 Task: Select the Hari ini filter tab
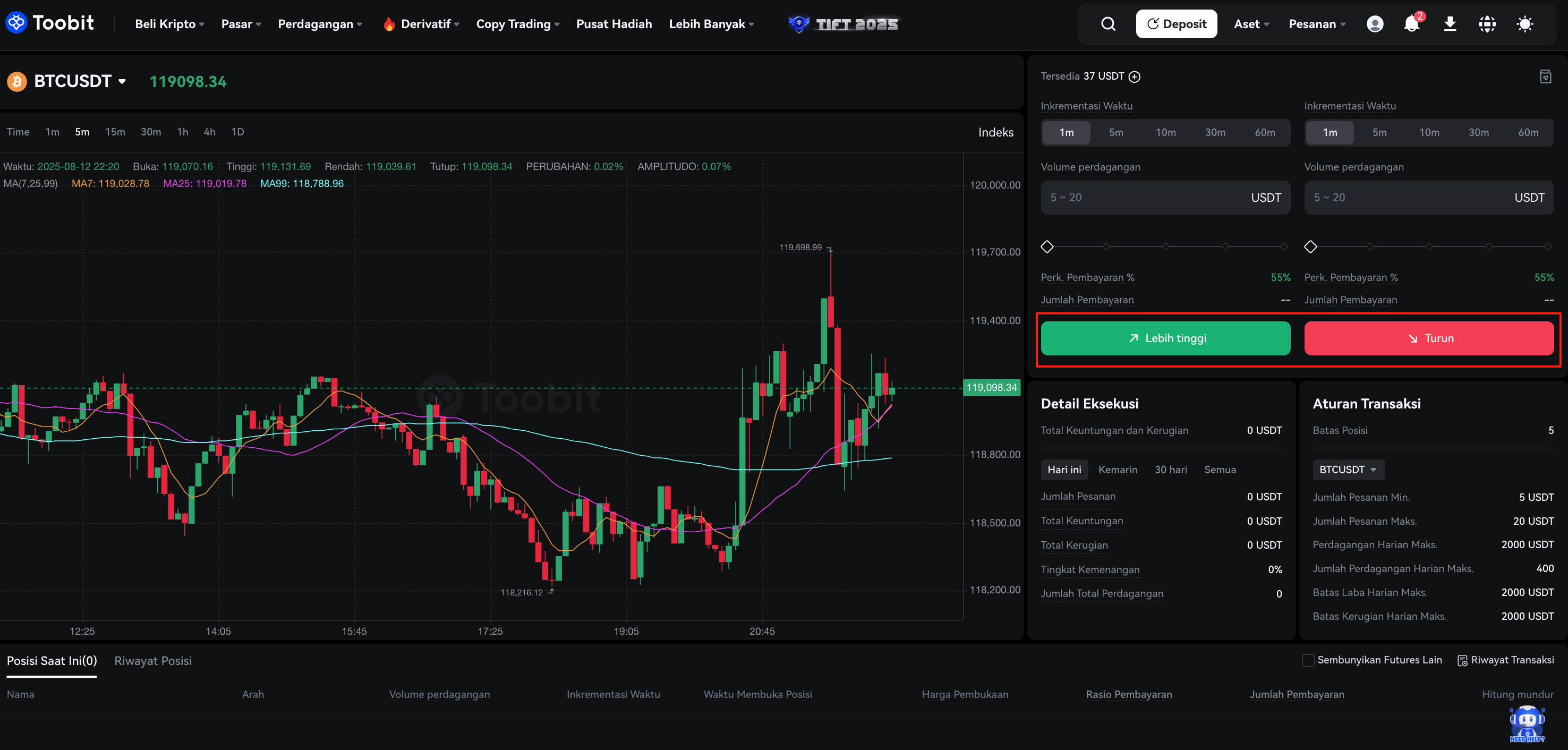click(x=1064, y=470)
